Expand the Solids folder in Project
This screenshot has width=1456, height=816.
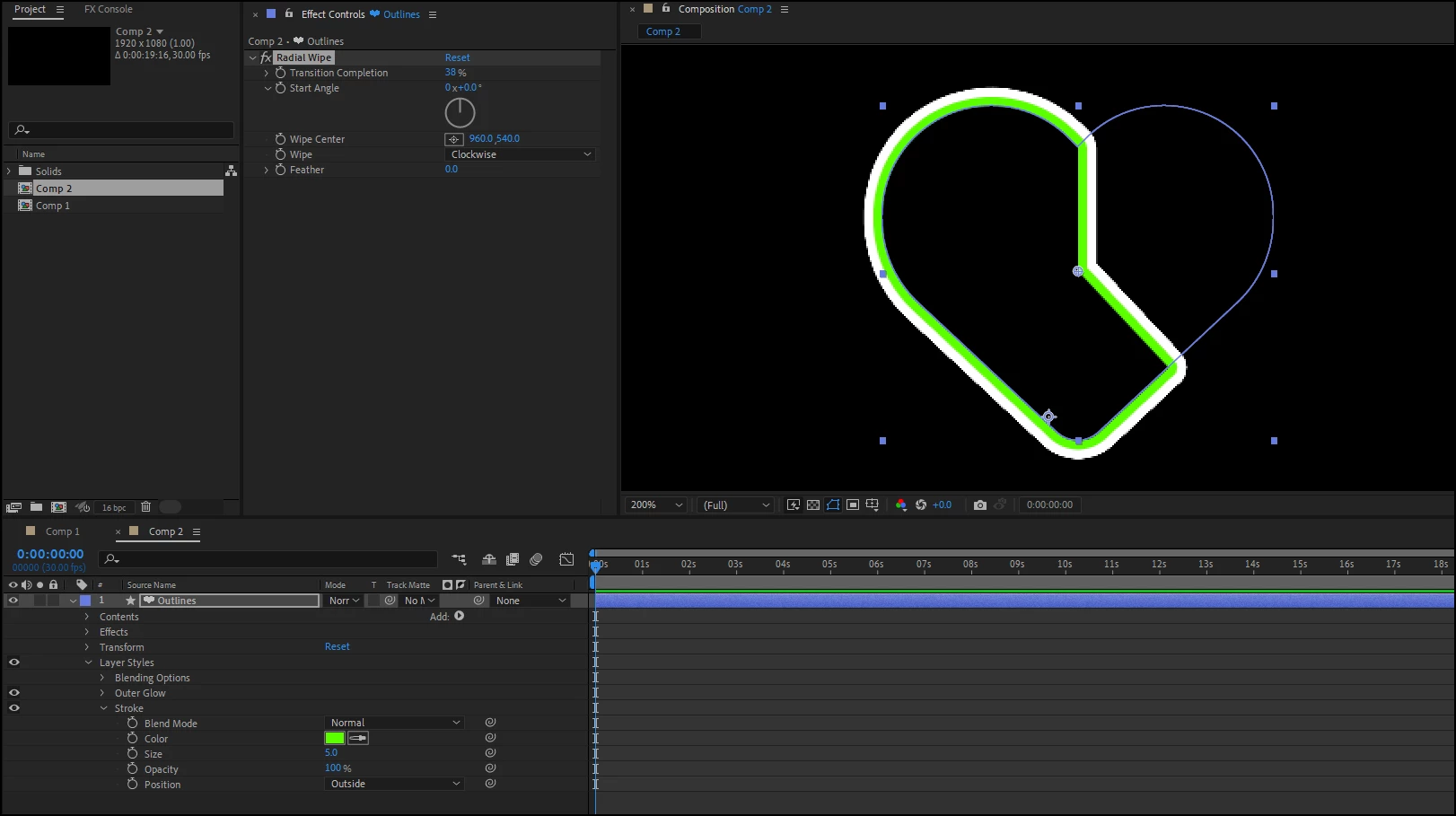(x=9, y=171)
